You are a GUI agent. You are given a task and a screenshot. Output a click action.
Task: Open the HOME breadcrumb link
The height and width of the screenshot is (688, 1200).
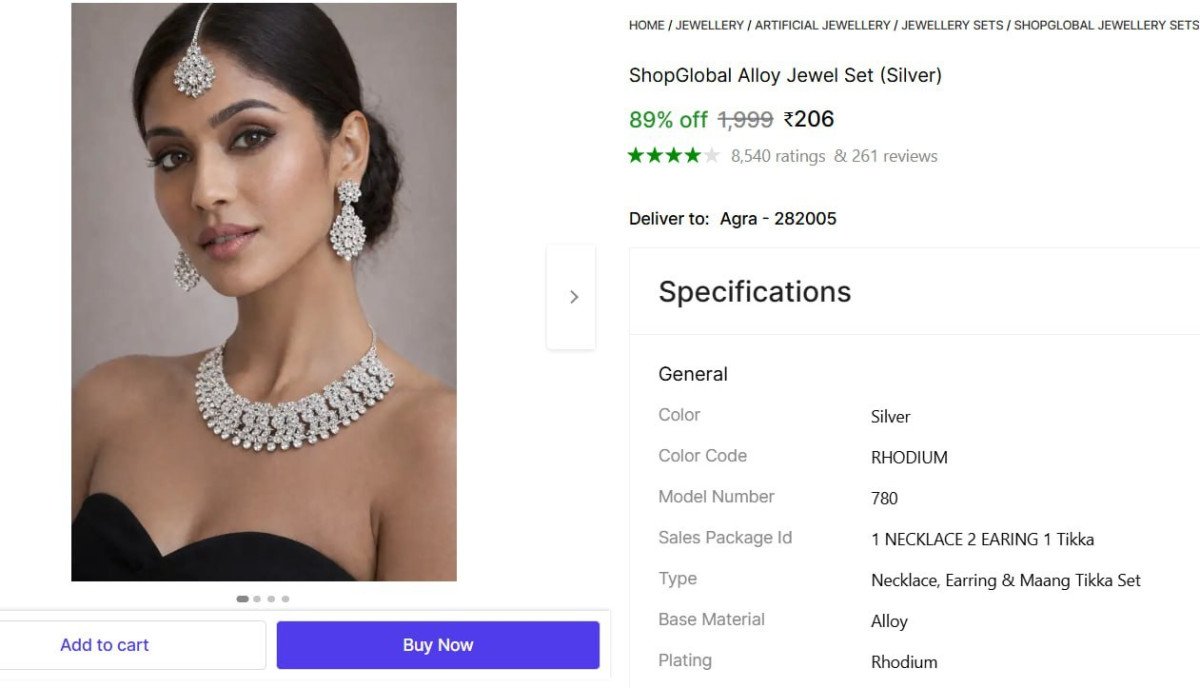[646, 25]
